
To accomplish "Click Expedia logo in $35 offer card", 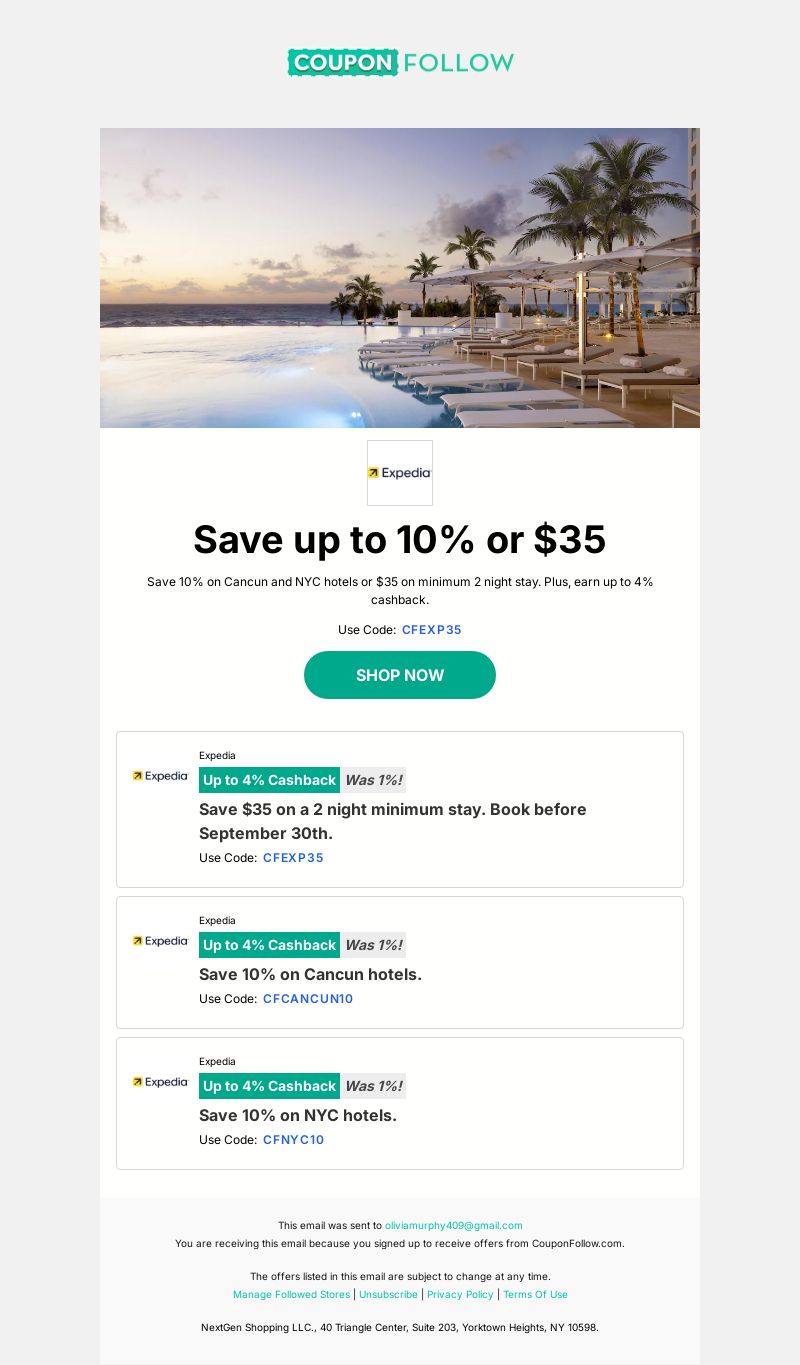I will click(160, 776).
